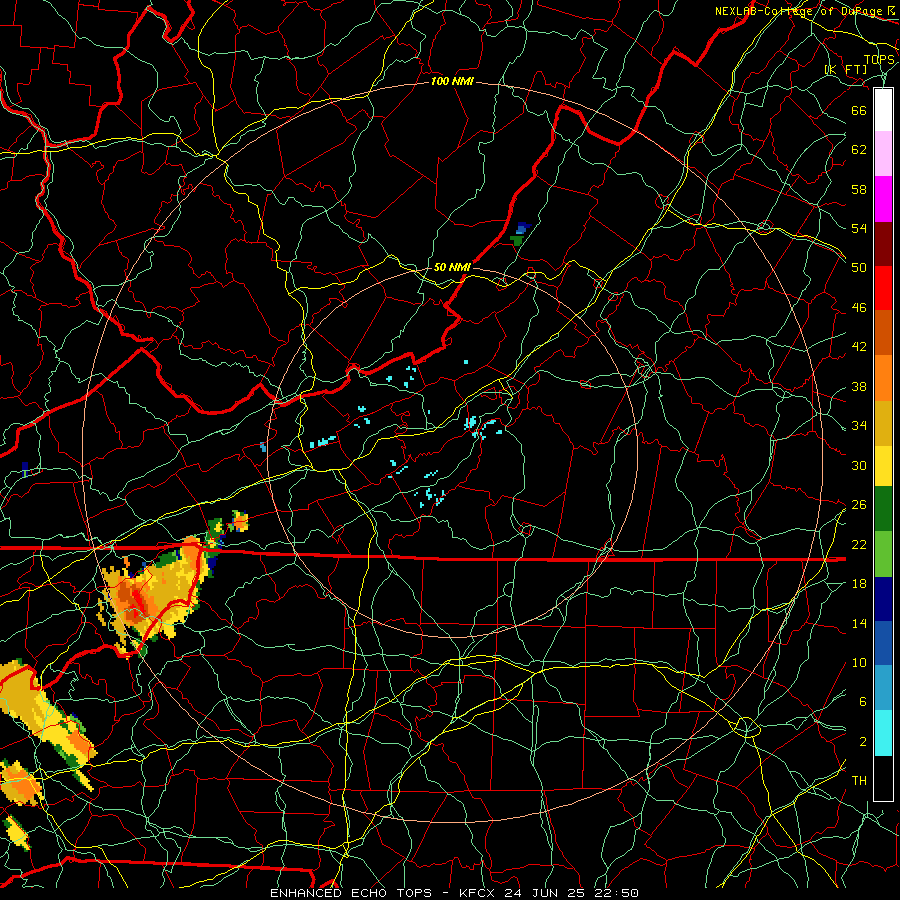Pick the yellow swatch in the color scale
900x900 pixels.
(x=883, y=466)
